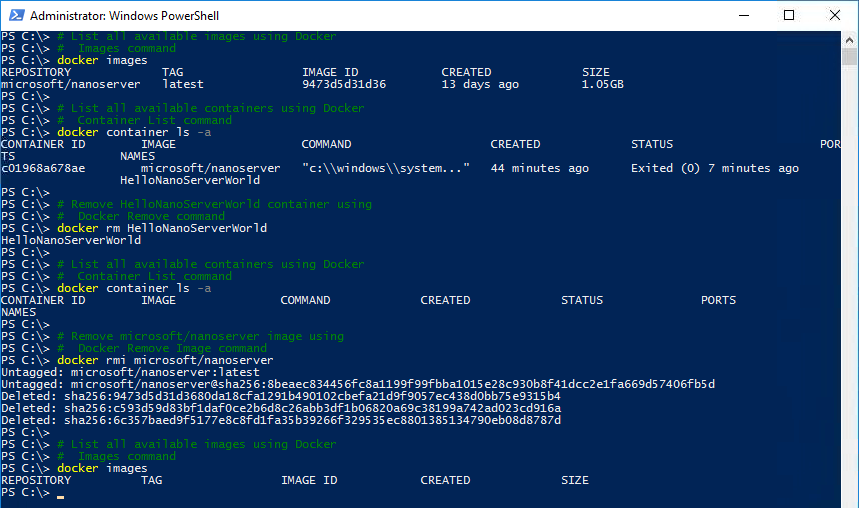
Task: Click 'HelloNanoServerWorld' under the NAMES column
Action: [x=190, y=180]
